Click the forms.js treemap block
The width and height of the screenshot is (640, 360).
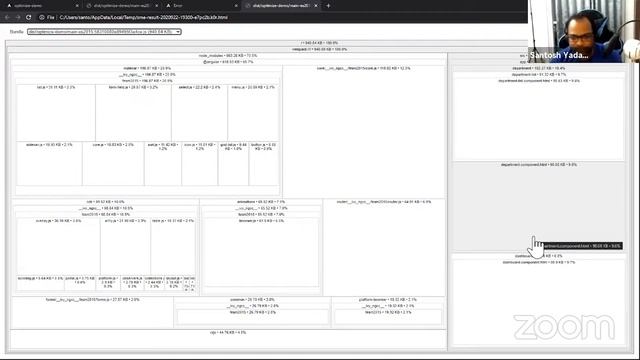point(92,312)
